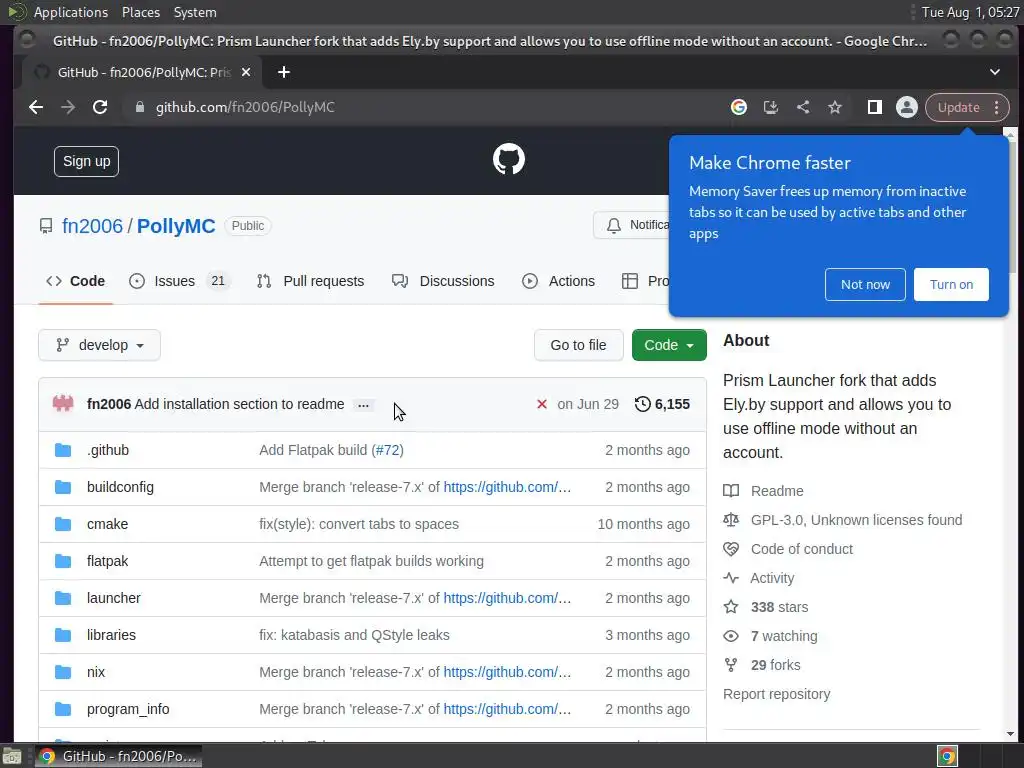1024x768 pixels.
Task: Click the show desktop icon in the taskbar
Action: [x=12, y=756]
